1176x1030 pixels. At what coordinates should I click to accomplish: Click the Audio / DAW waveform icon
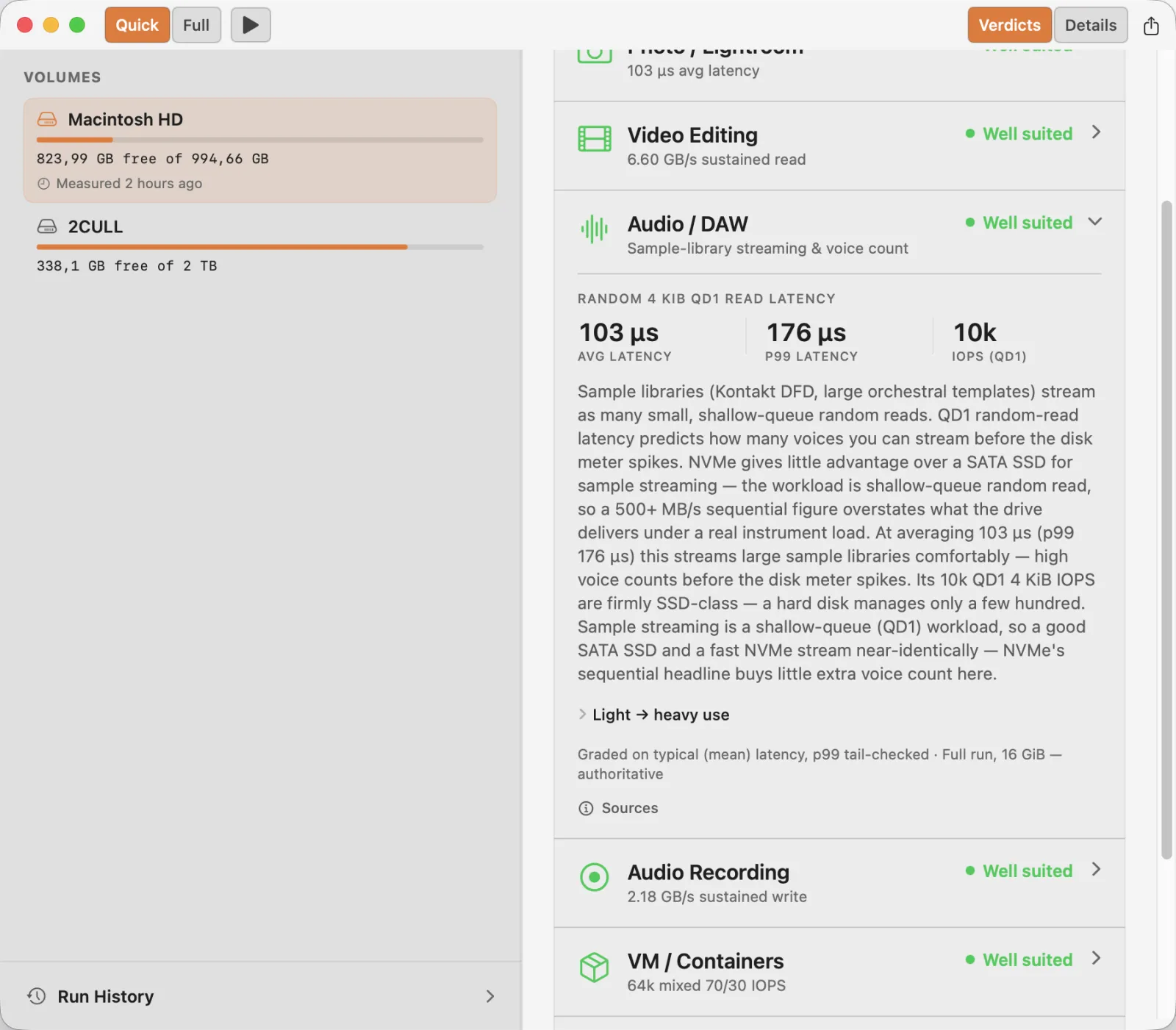pyautogui.click(x=594, y=229)
